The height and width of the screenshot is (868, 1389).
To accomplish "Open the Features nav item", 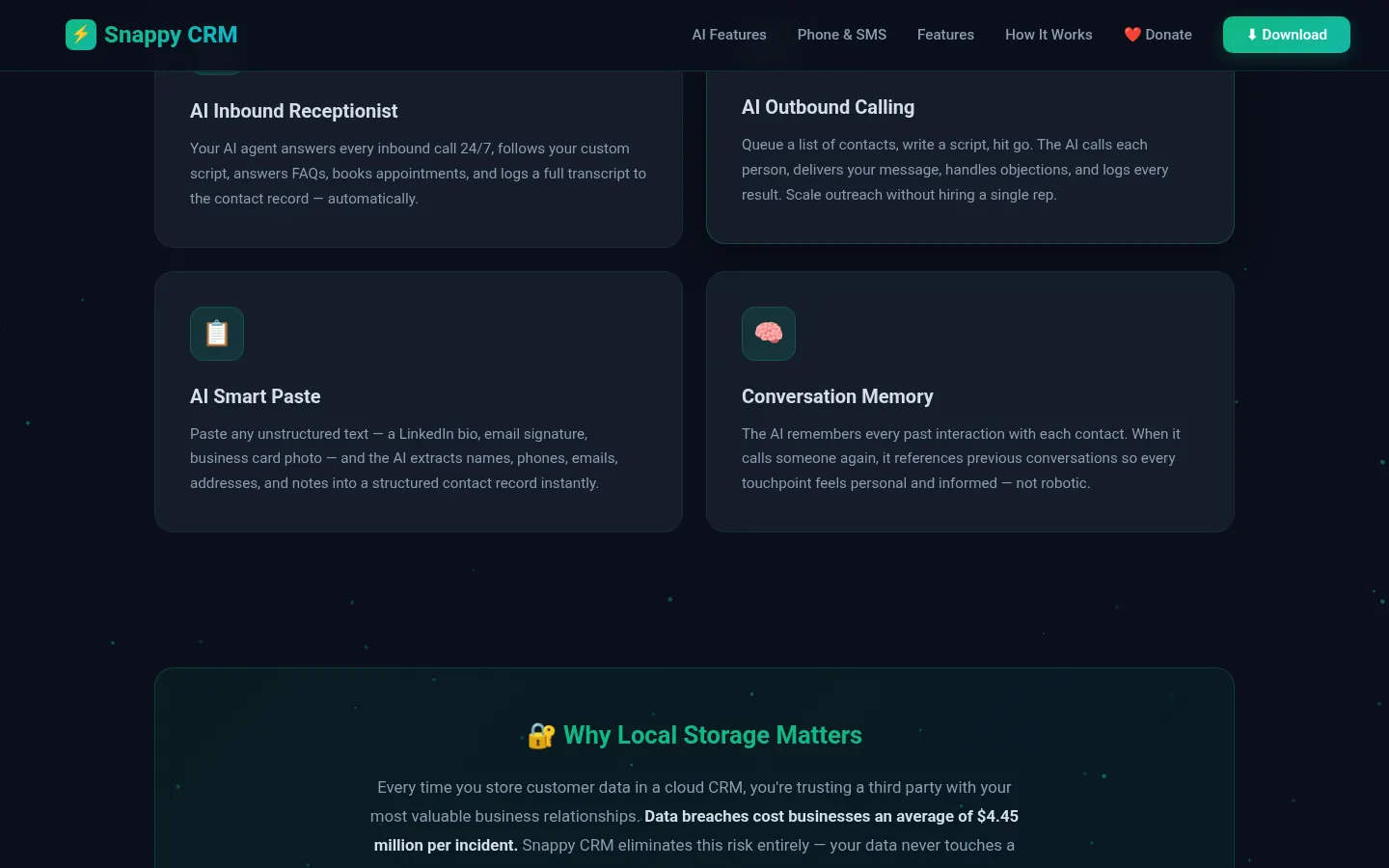I will coord(945,35).
